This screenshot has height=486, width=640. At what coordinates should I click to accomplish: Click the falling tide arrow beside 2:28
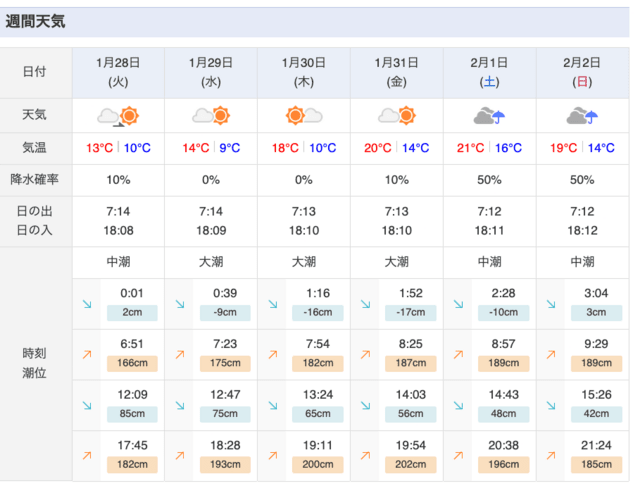pyautogui.click(x=459, y=304)
